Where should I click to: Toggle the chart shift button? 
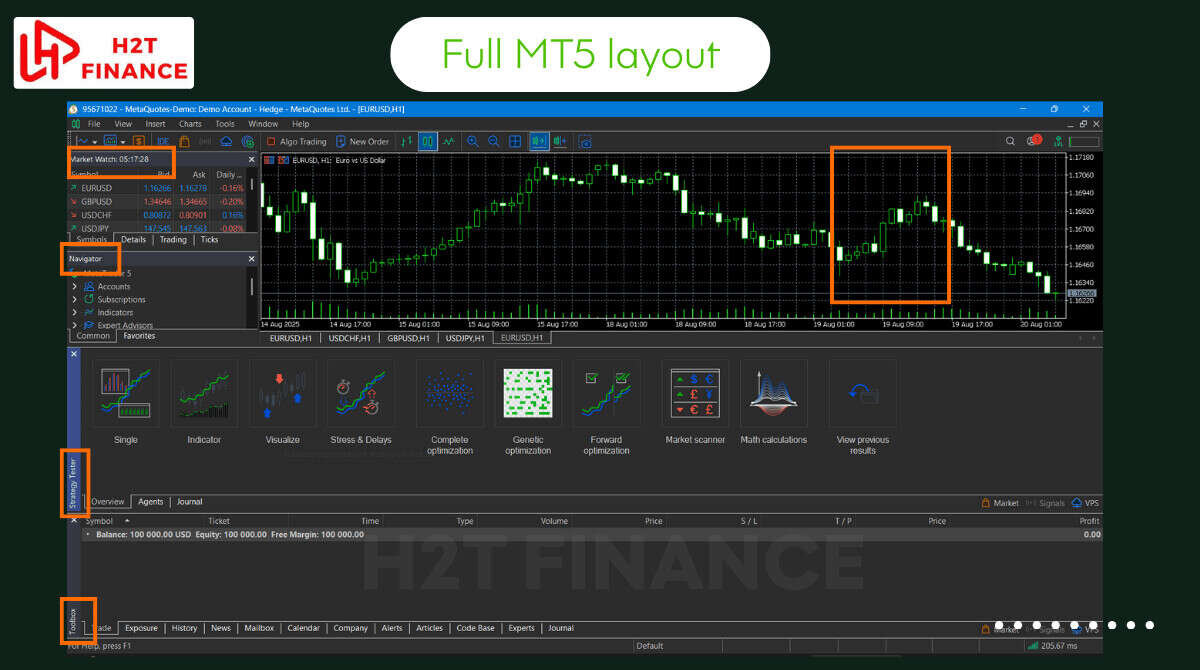click(560, 141)
